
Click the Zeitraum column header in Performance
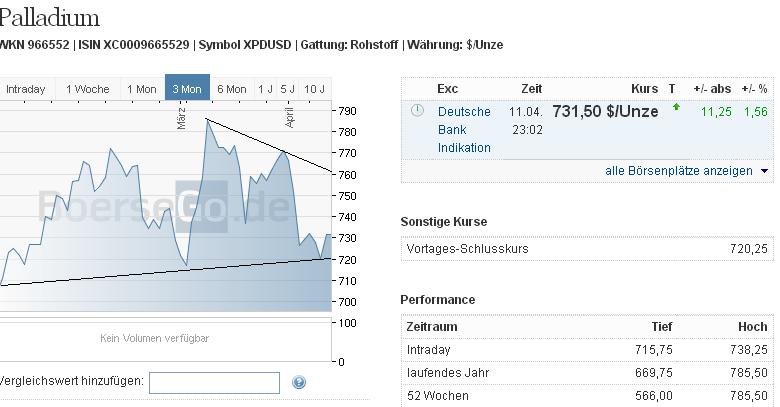(x=432, y=327)
